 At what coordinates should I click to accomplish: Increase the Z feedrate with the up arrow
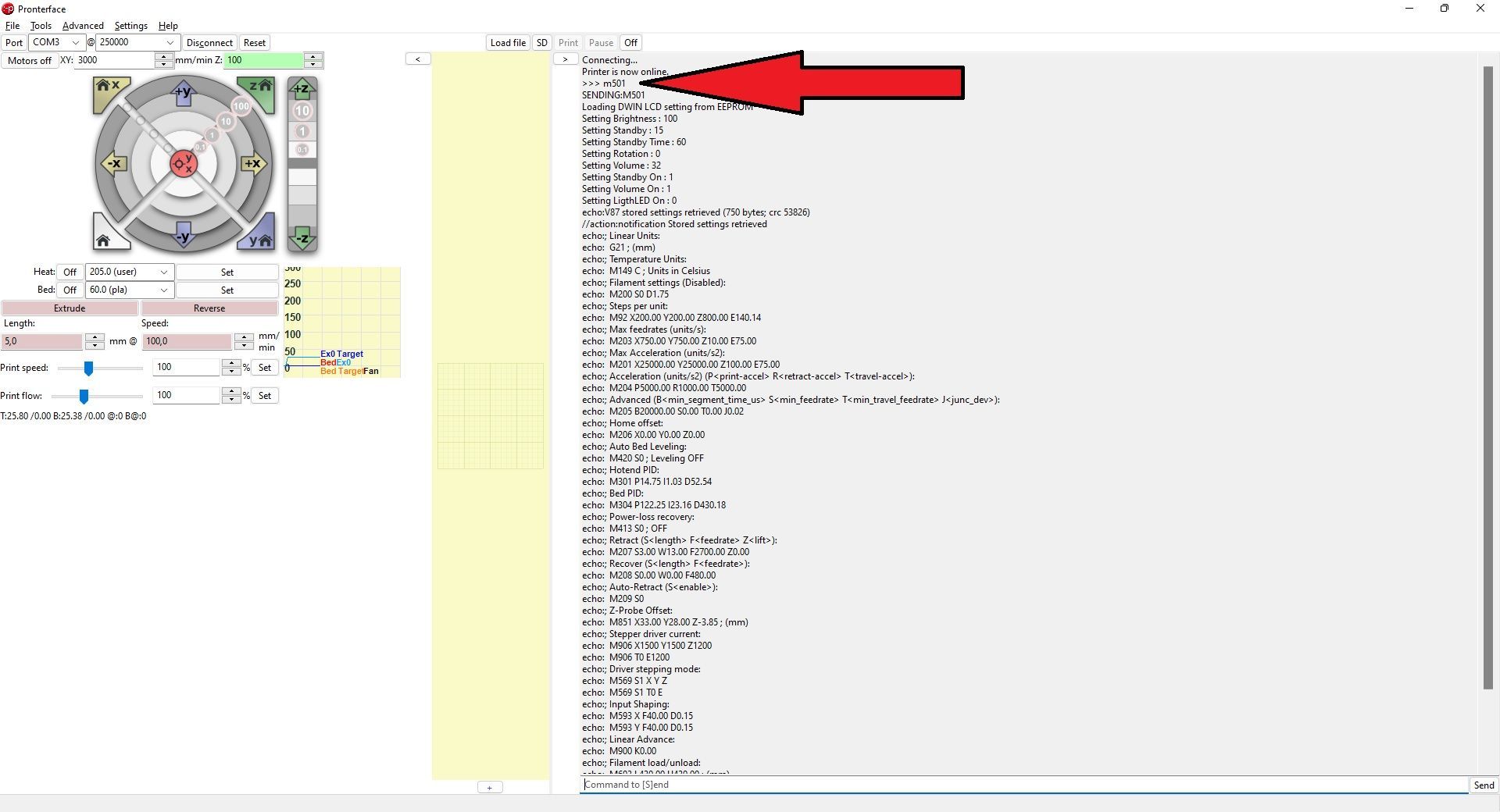click(x=313, y=56)
